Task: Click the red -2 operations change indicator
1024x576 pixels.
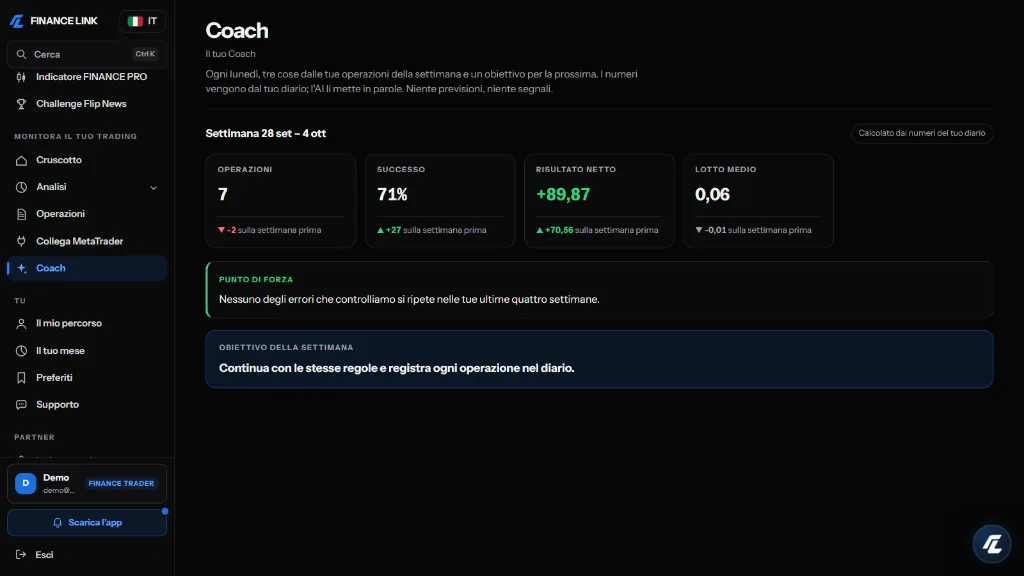Action: click(x=227, y=230)
